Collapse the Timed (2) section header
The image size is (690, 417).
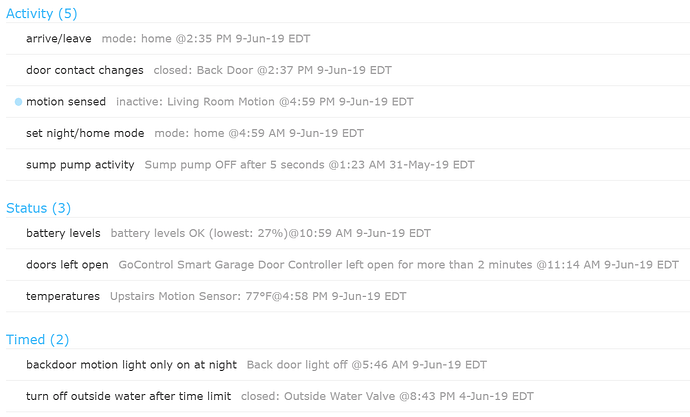38,340
